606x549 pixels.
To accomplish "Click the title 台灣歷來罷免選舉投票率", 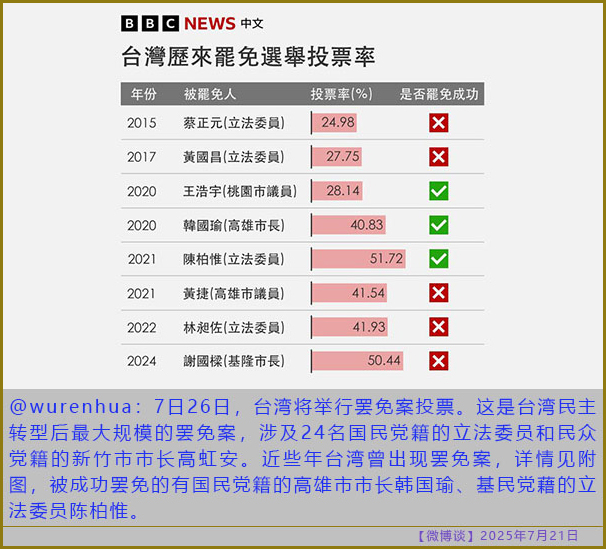I will tap(247, 56).
